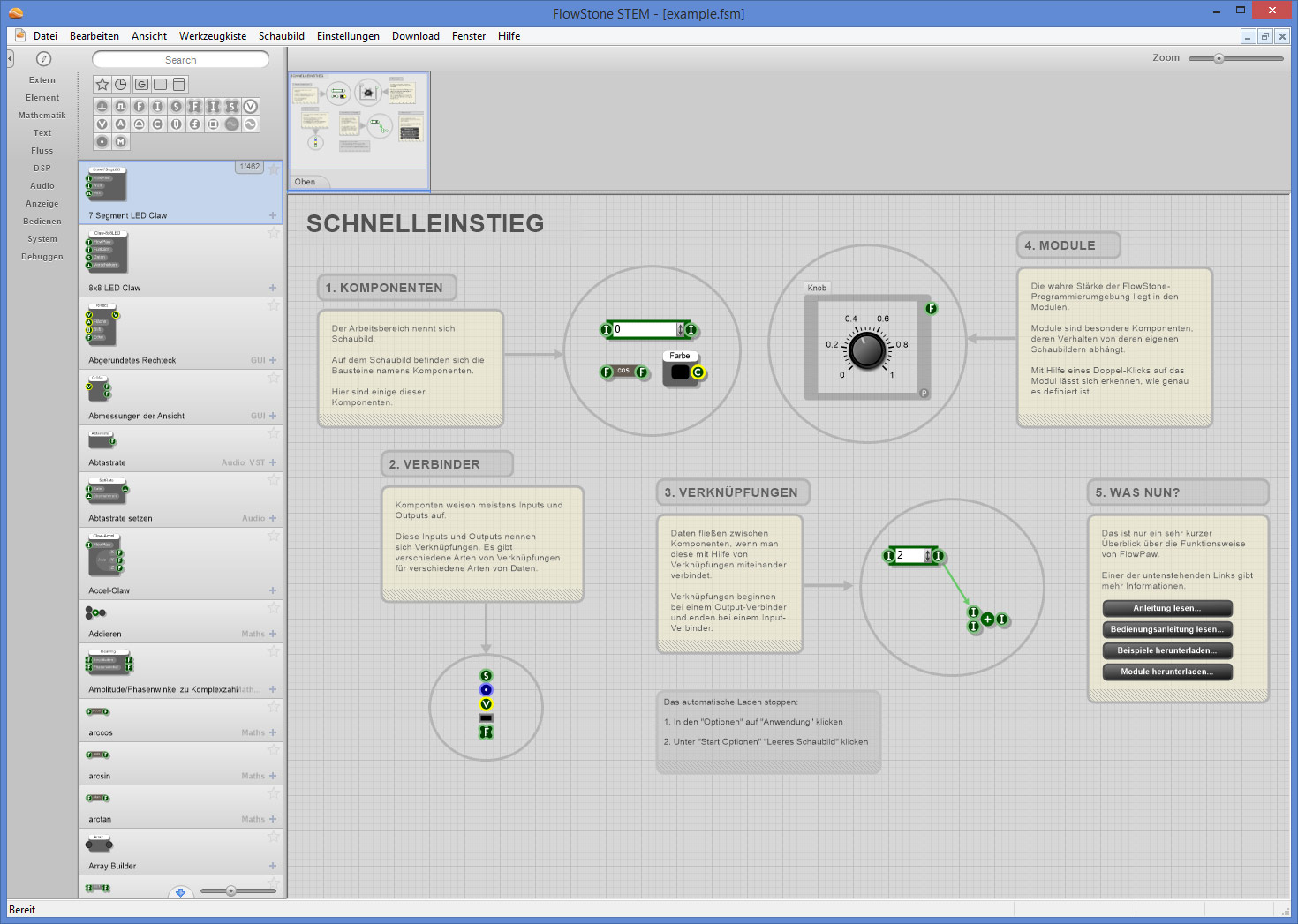The image size is (1298, 924).
Task: Click the plus on arcsin row
Action: pos(273,776)
